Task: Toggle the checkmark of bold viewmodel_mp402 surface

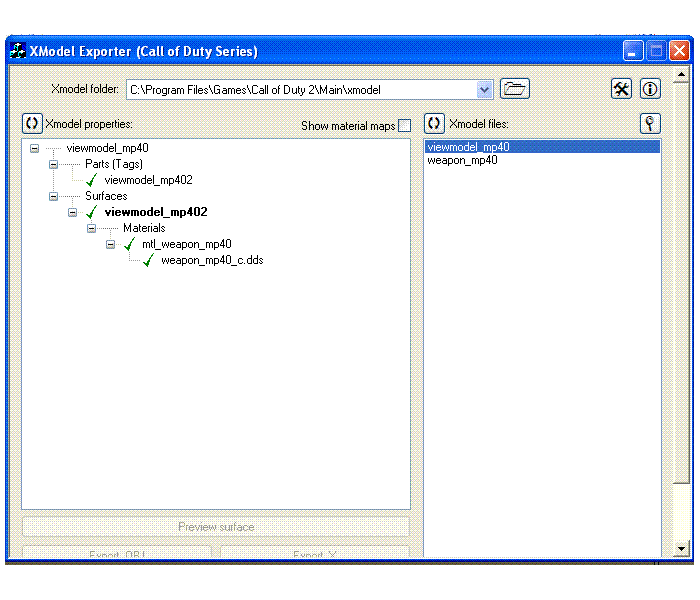Action: tap(92, 212)
